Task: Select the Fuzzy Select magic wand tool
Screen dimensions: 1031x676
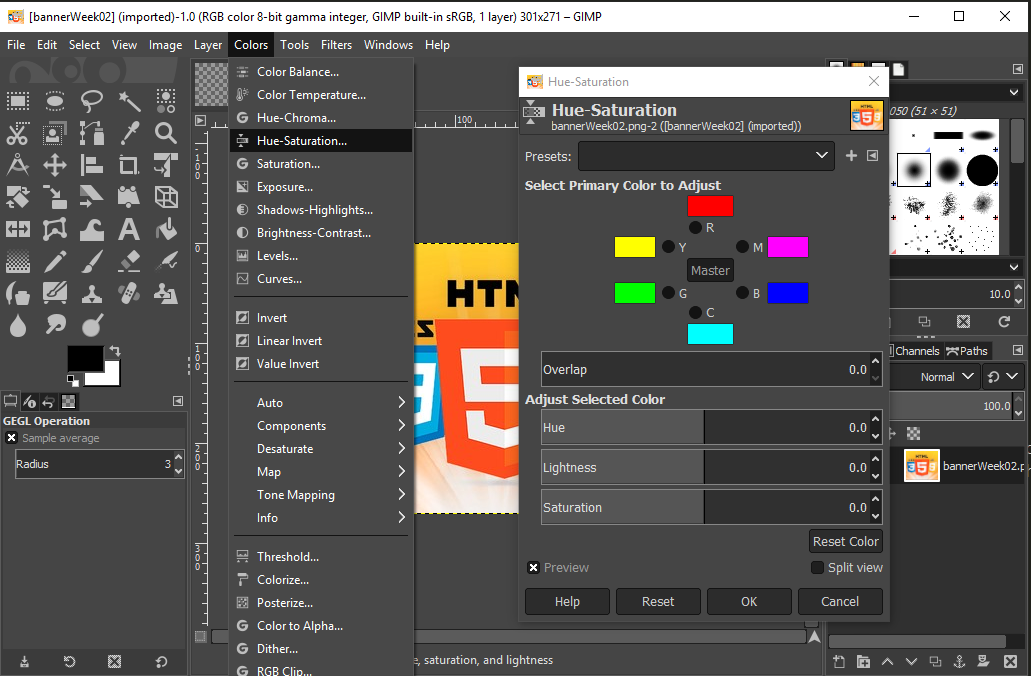Action: 129,101
